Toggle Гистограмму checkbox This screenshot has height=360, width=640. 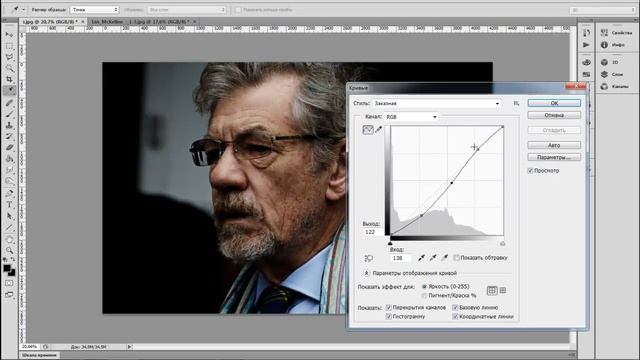[389, 316]
